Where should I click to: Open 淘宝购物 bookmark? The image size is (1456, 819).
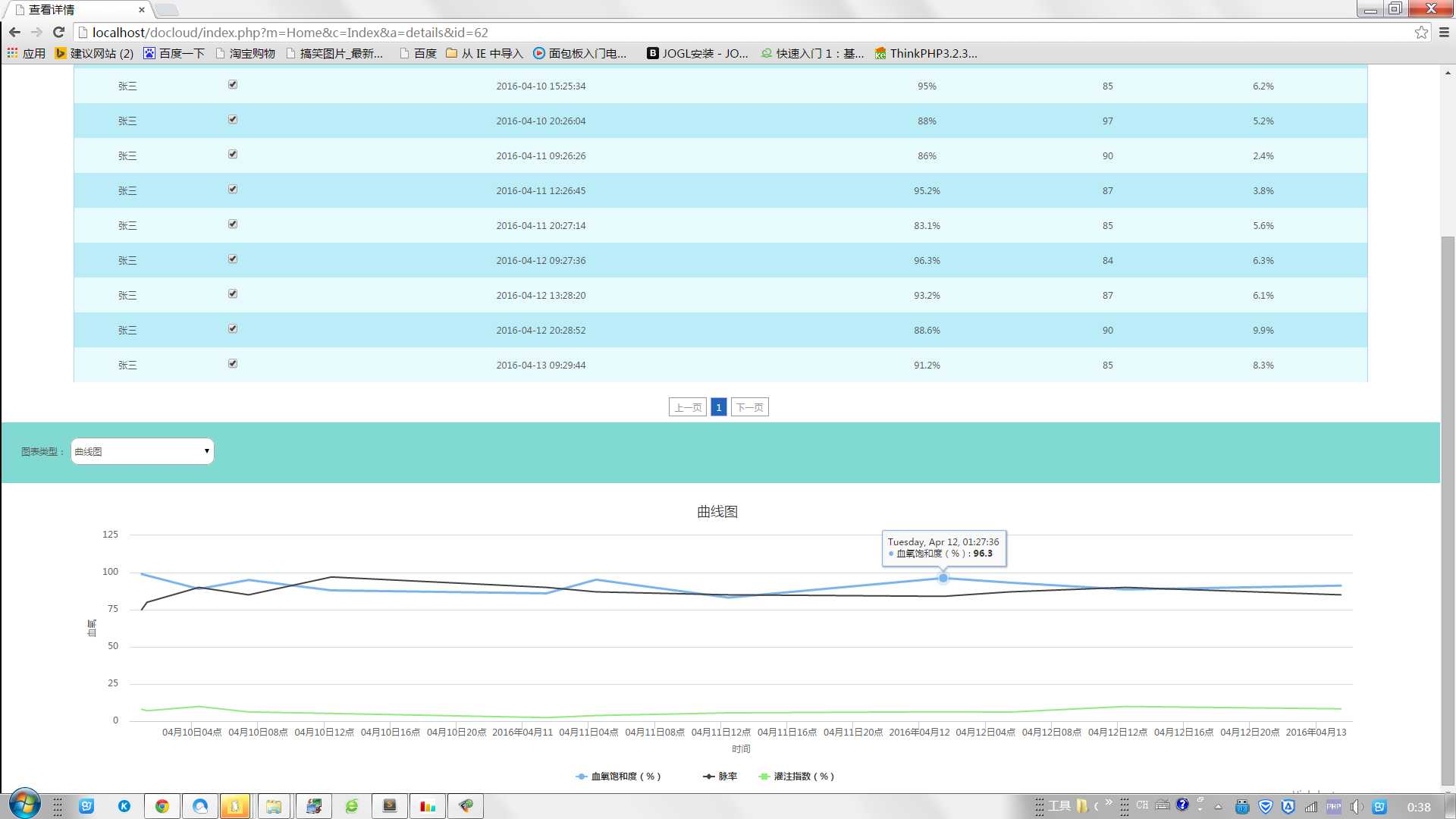coord(246,53)
